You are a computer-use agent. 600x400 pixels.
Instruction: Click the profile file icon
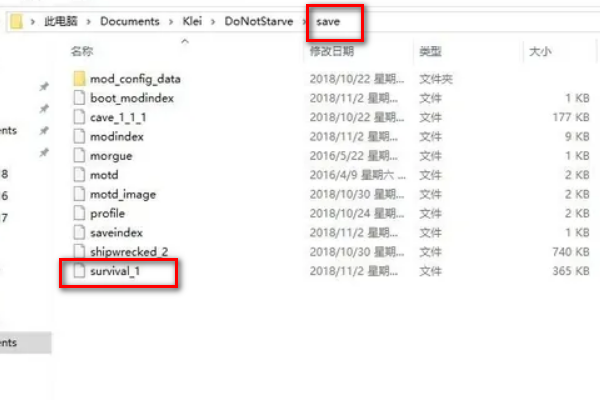coord(79,213)
